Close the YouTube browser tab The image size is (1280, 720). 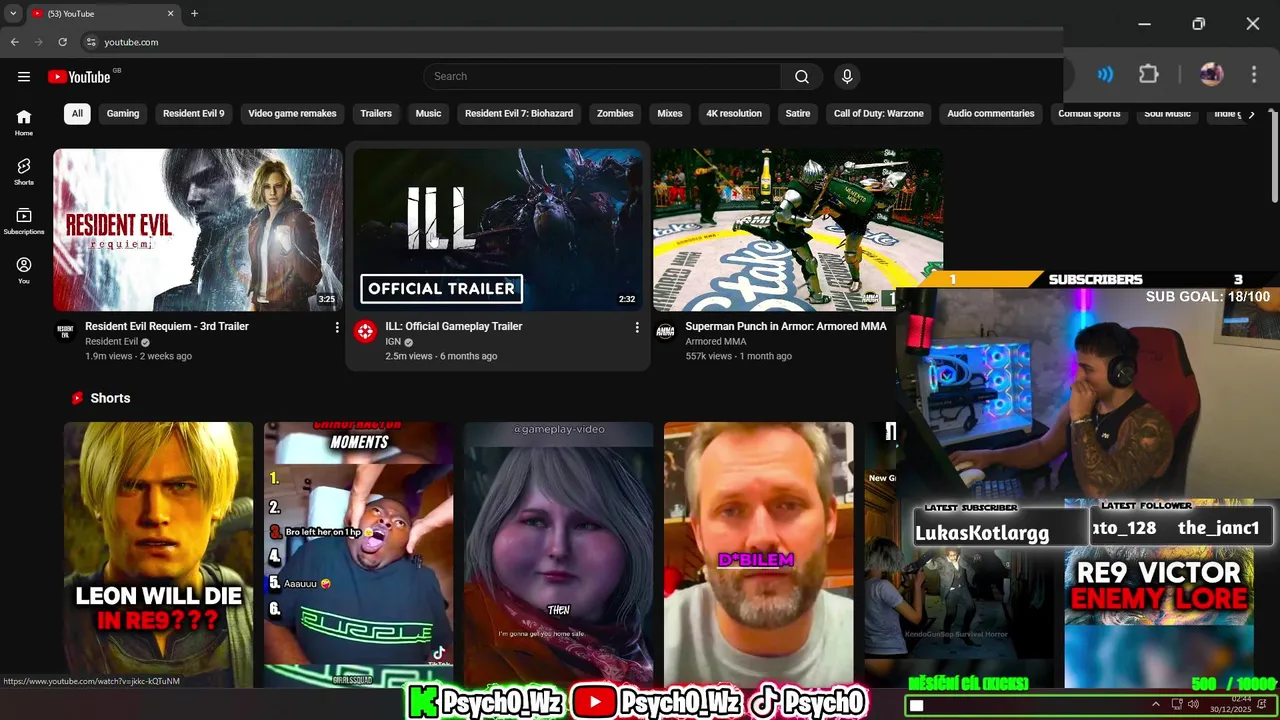coord(170,14)
